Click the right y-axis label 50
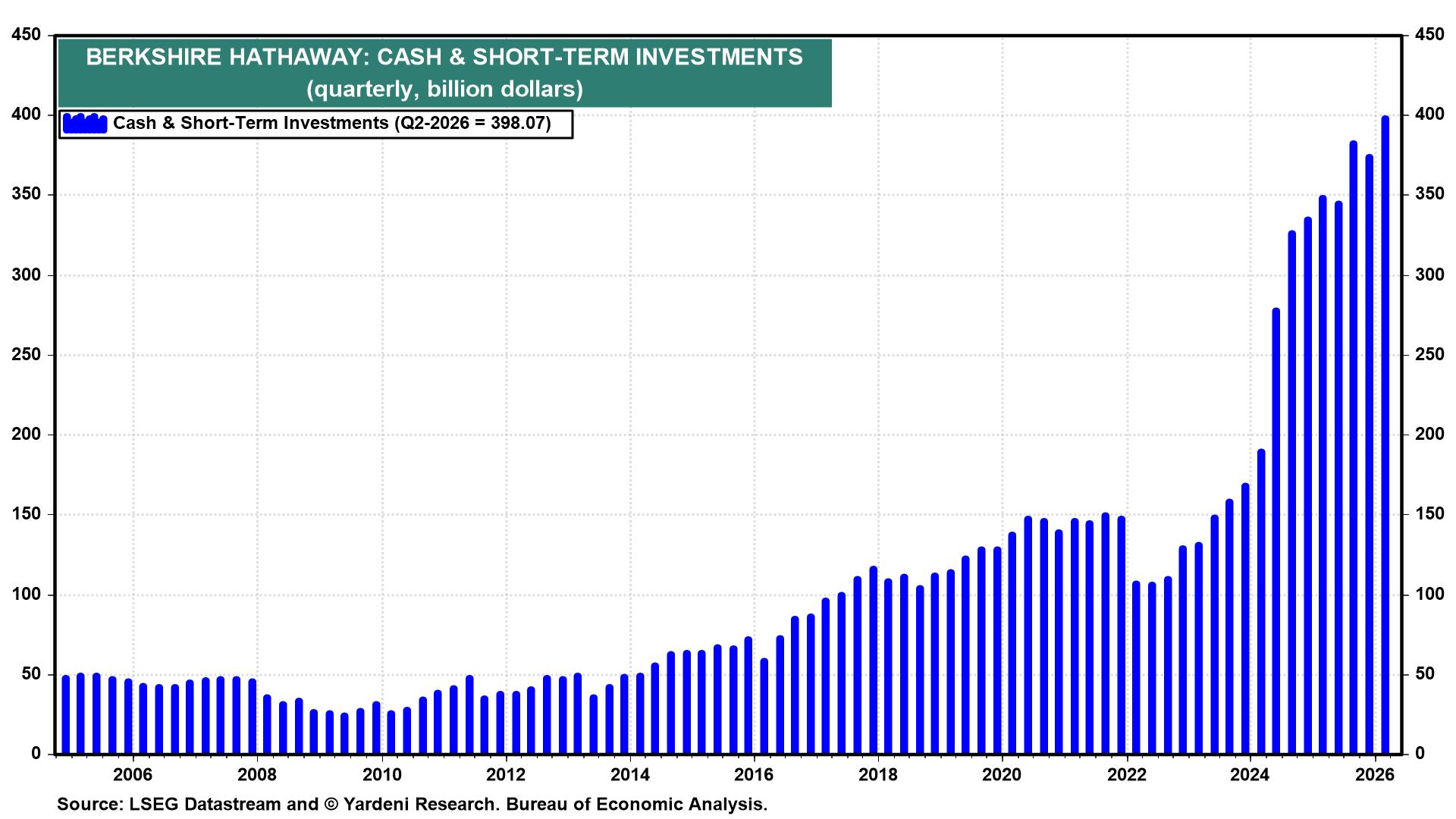The width and height of the screenshot is (1456, 819). coord(1424,674)
